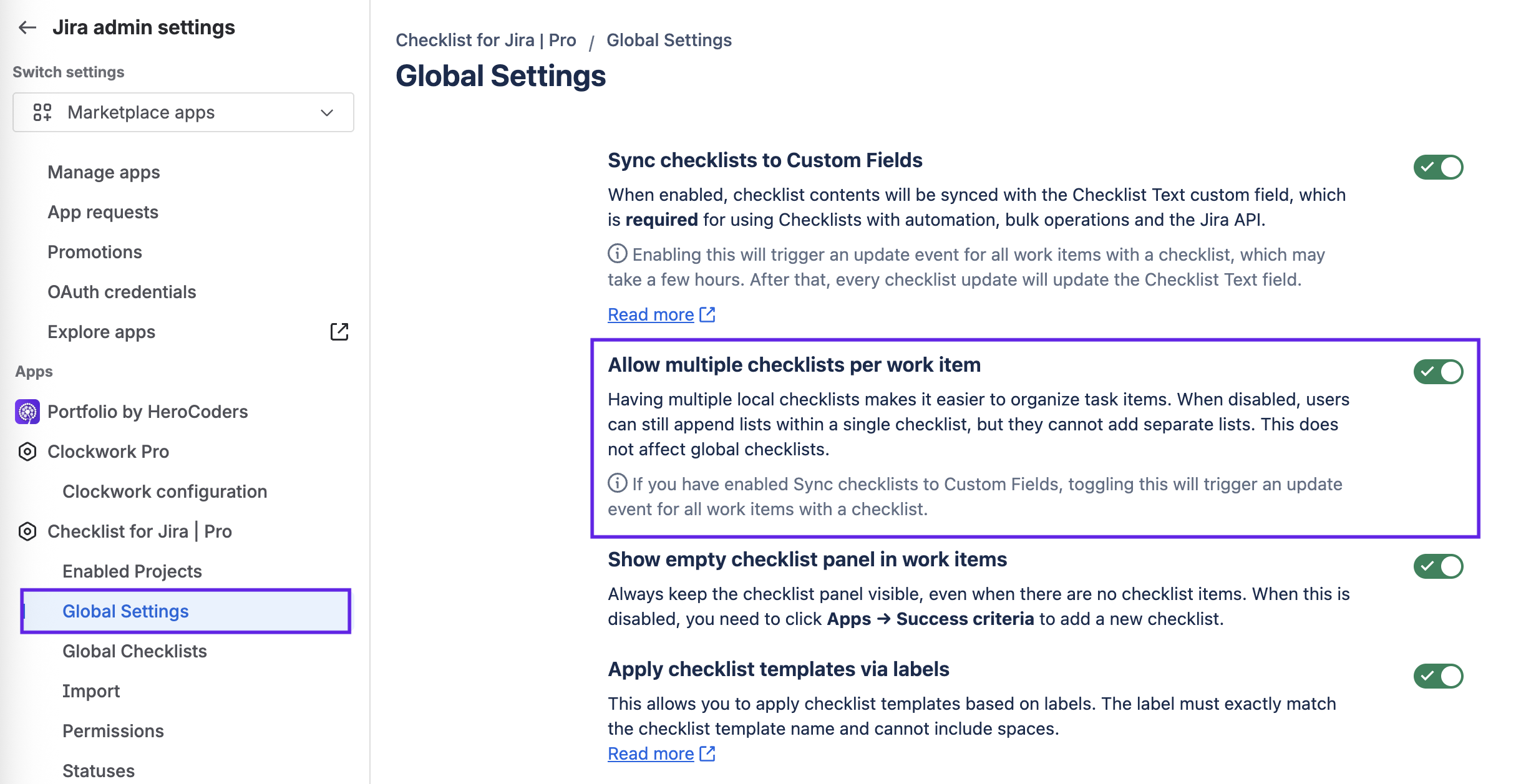The width and height of the screenshot is (1521, 784).
Task: Go to Manage apps page
Action: [104, 172]
